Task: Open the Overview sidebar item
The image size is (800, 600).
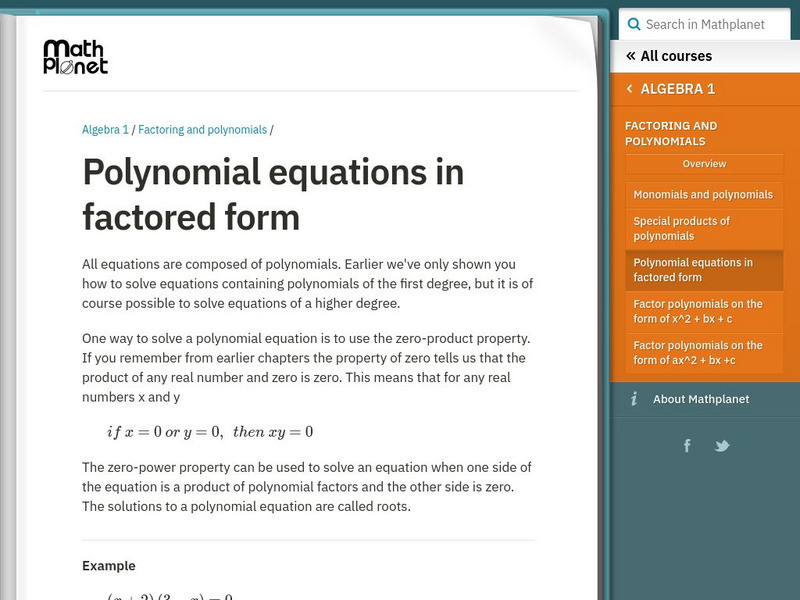Action: click(x=704, y=164)
